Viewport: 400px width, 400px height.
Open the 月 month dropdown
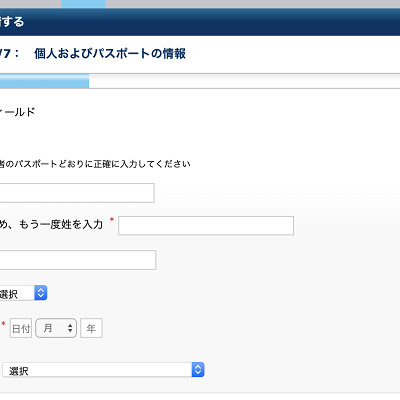[x=56, y=328]
